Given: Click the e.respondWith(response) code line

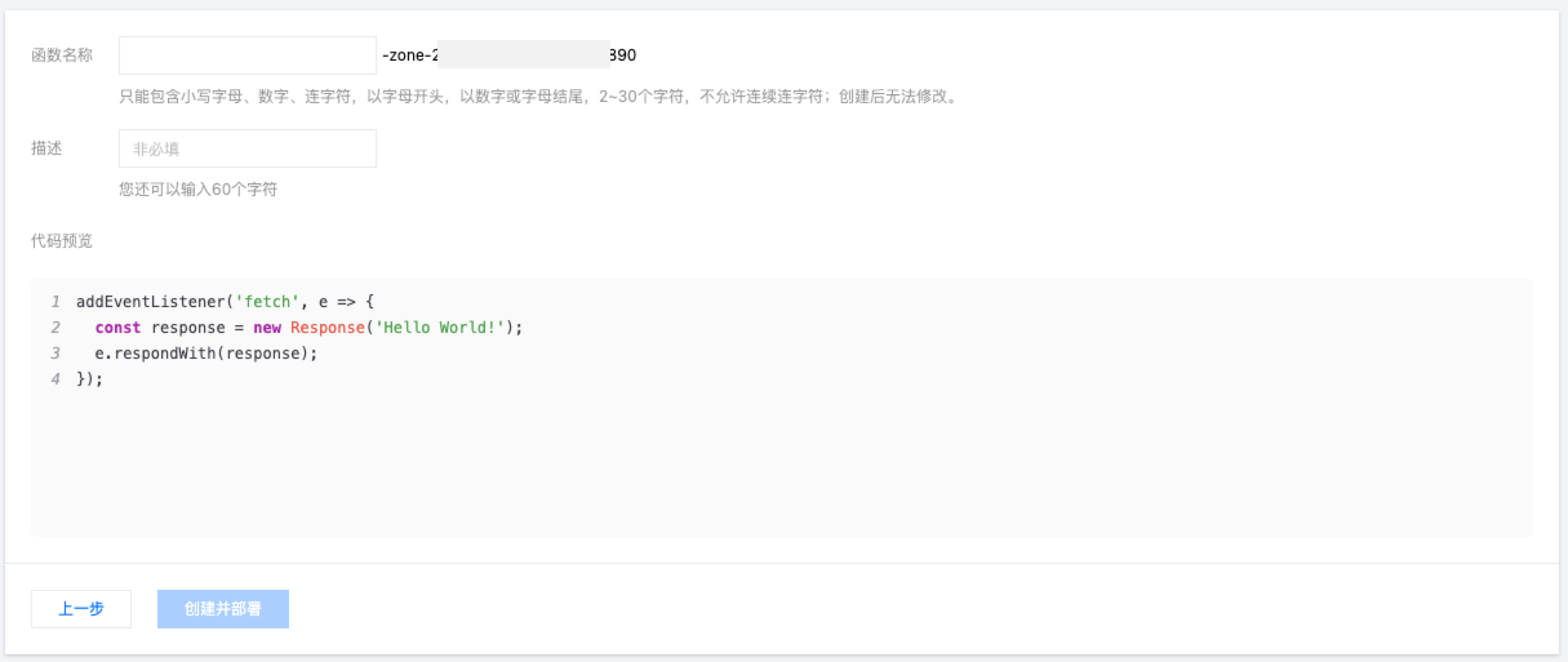Looking at the screenshot, I should click(x=206, y=354).
